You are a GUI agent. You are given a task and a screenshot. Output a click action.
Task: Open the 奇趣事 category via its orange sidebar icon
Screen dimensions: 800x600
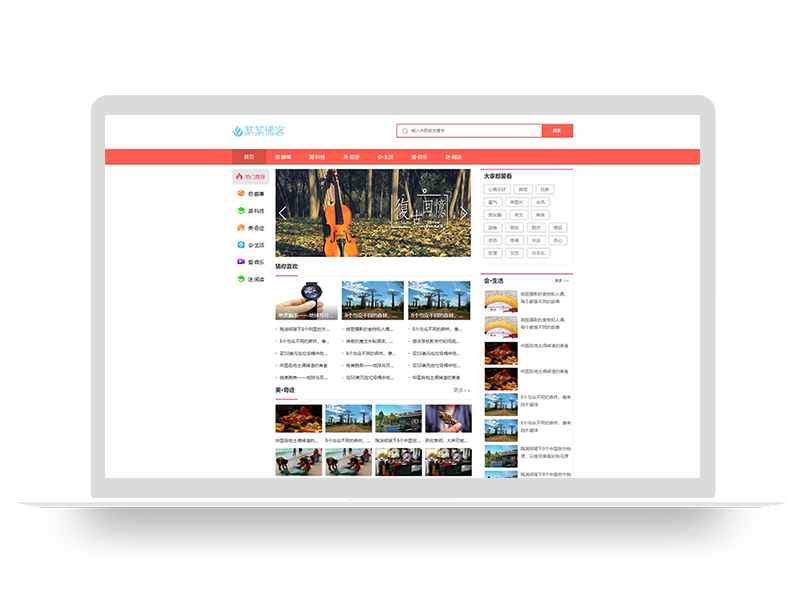click(x=240, y=193)
